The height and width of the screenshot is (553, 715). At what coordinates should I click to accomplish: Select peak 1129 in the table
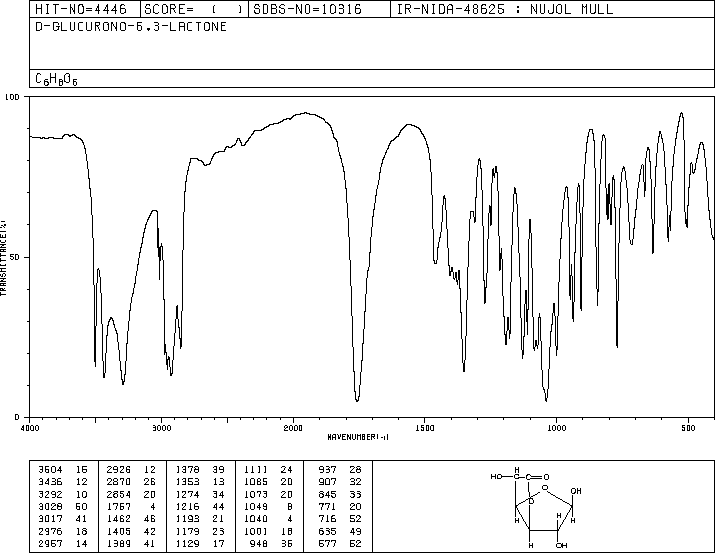pyautogui.click(x=187, y=543)
